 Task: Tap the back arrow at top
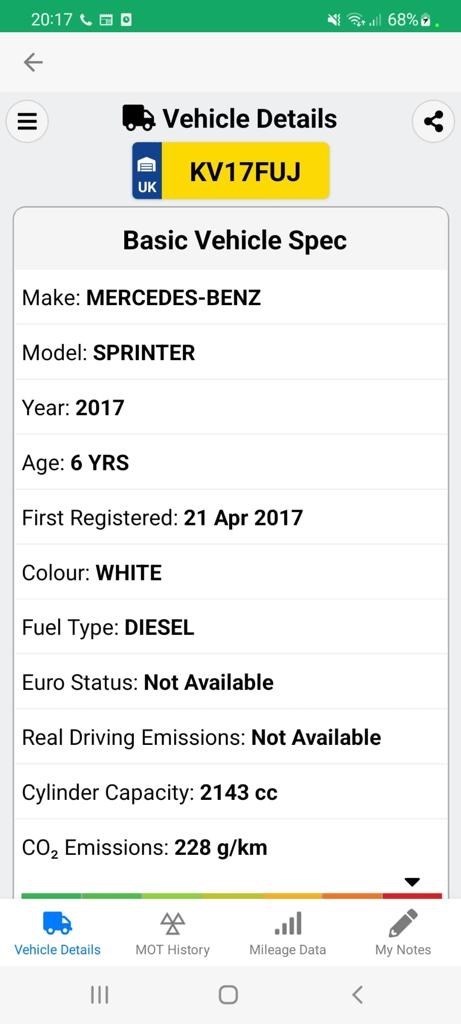click(33, 62)
